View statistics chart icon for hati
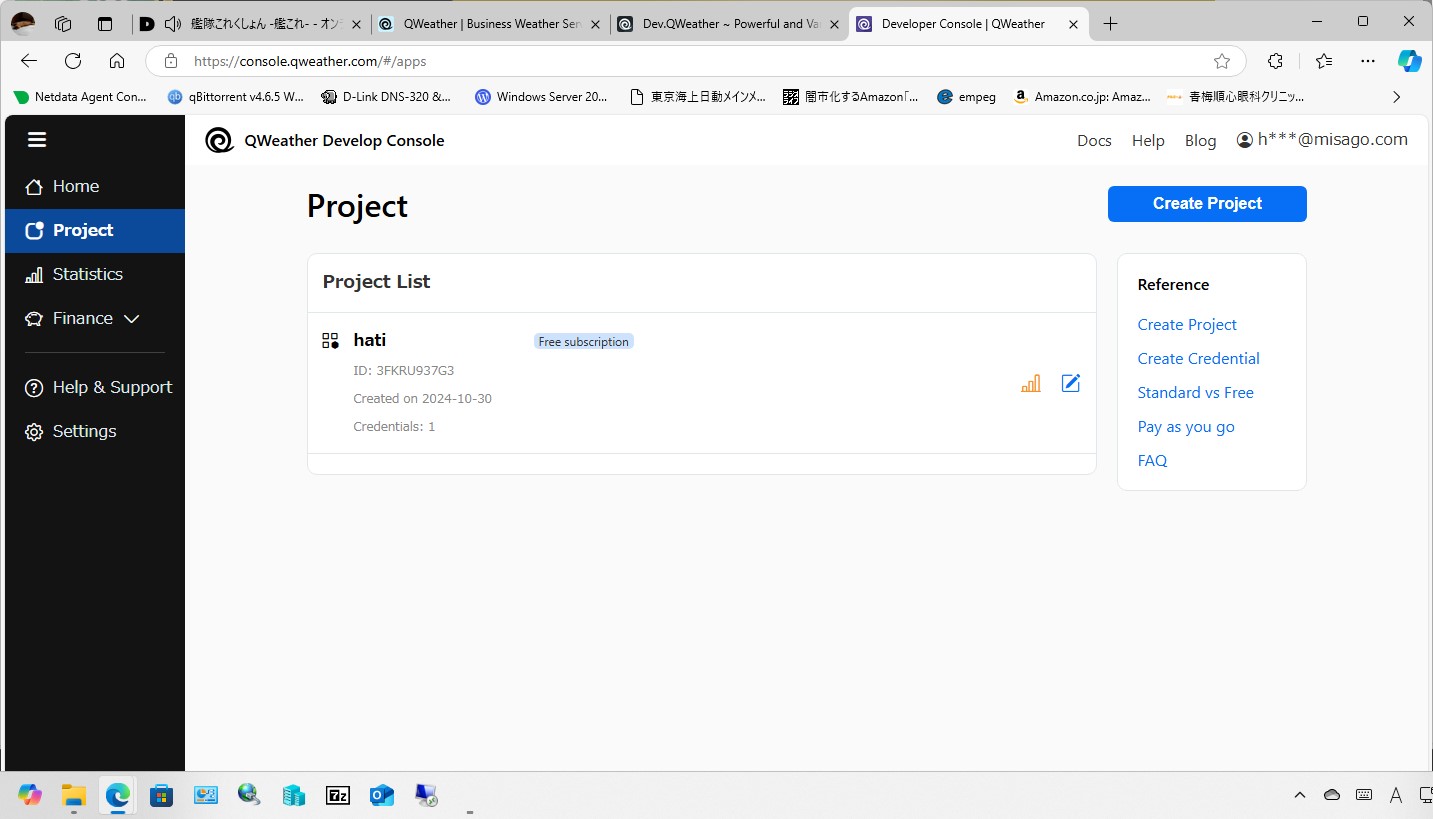The width and height of the screenshot is (1433, 819). (x=1031, y=383)
